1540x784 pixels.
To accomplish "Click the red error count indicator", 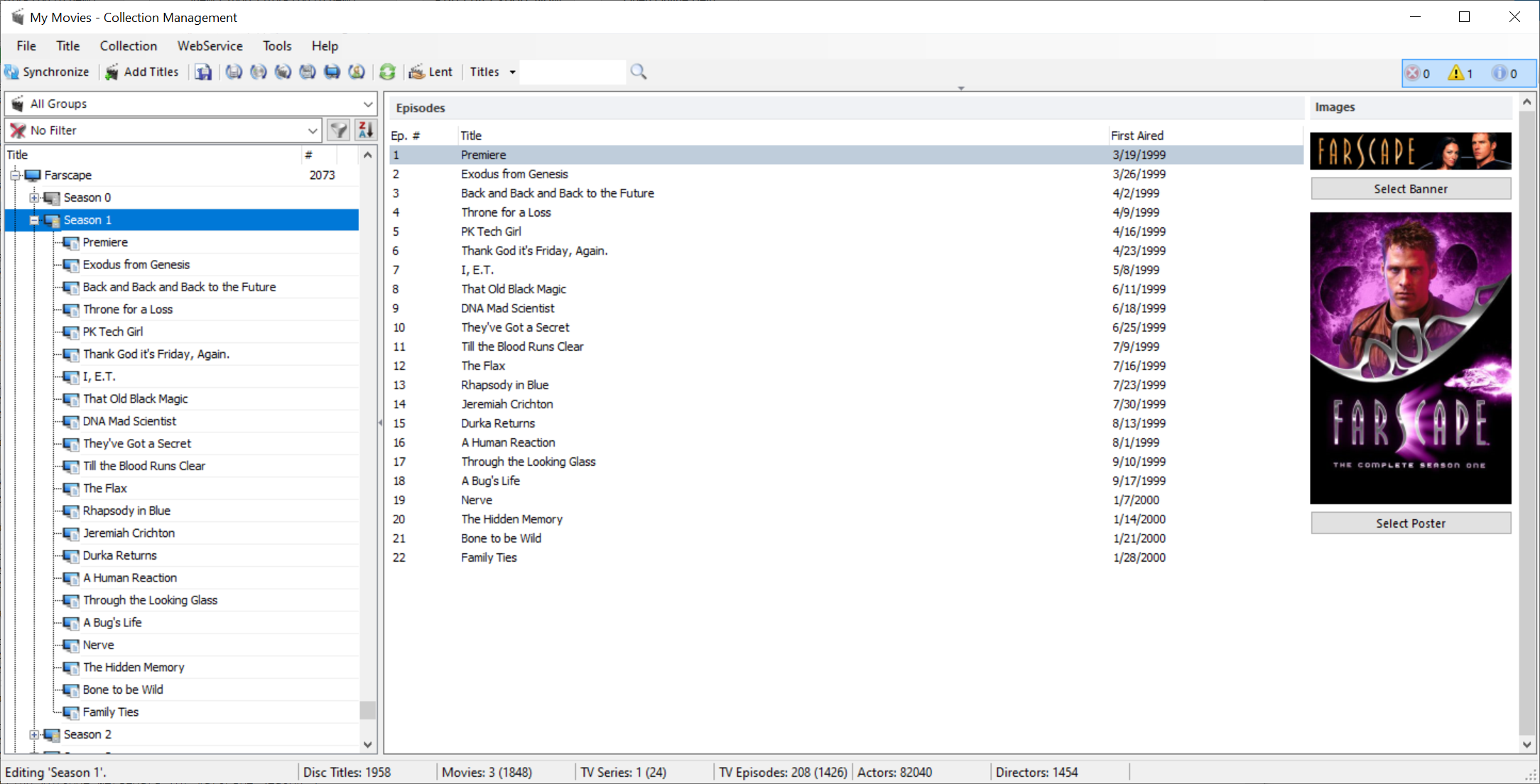I will (1419, 73).
